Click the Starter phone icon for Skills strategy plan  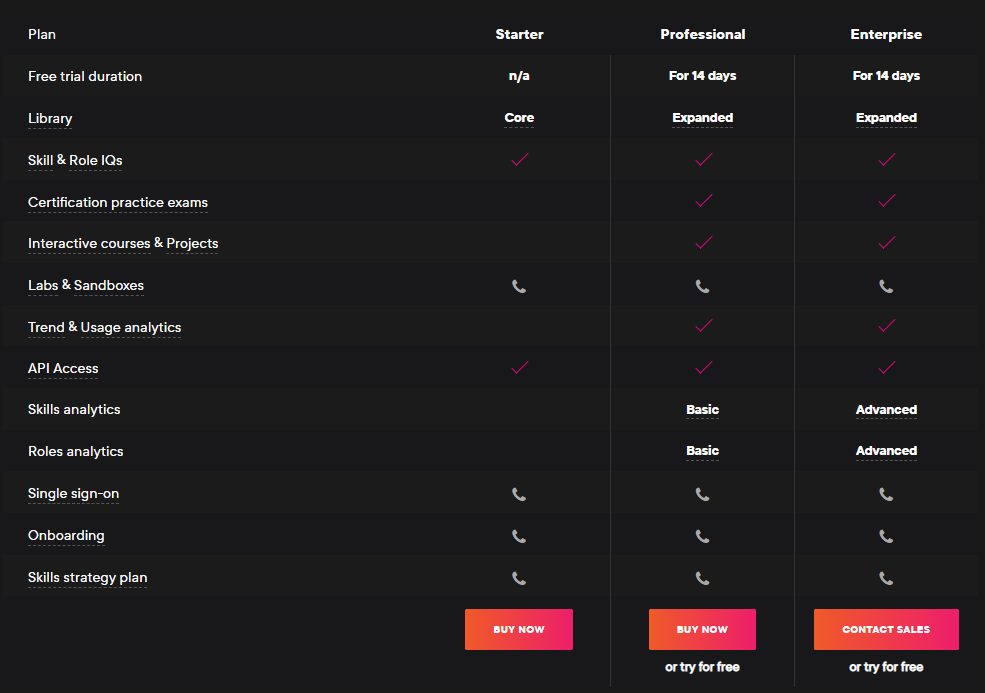[x=519, y=578]
